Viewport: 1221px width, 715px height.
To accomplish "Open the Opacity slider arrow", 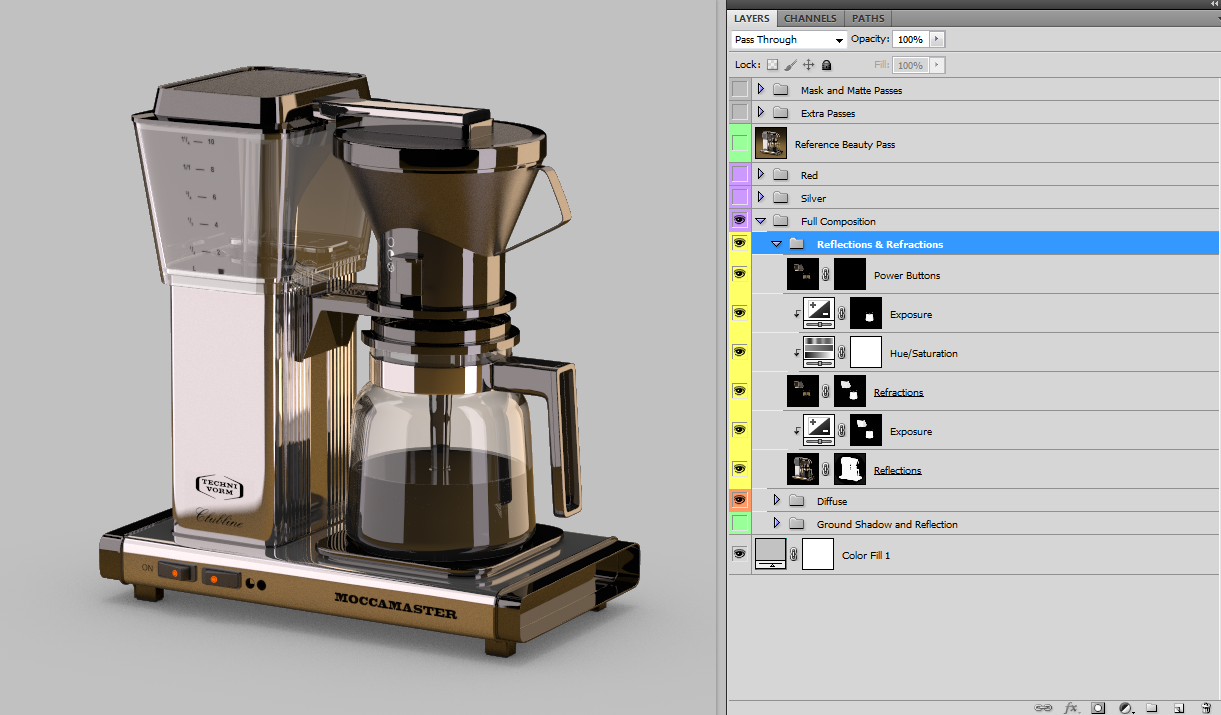I will (937, 40).
